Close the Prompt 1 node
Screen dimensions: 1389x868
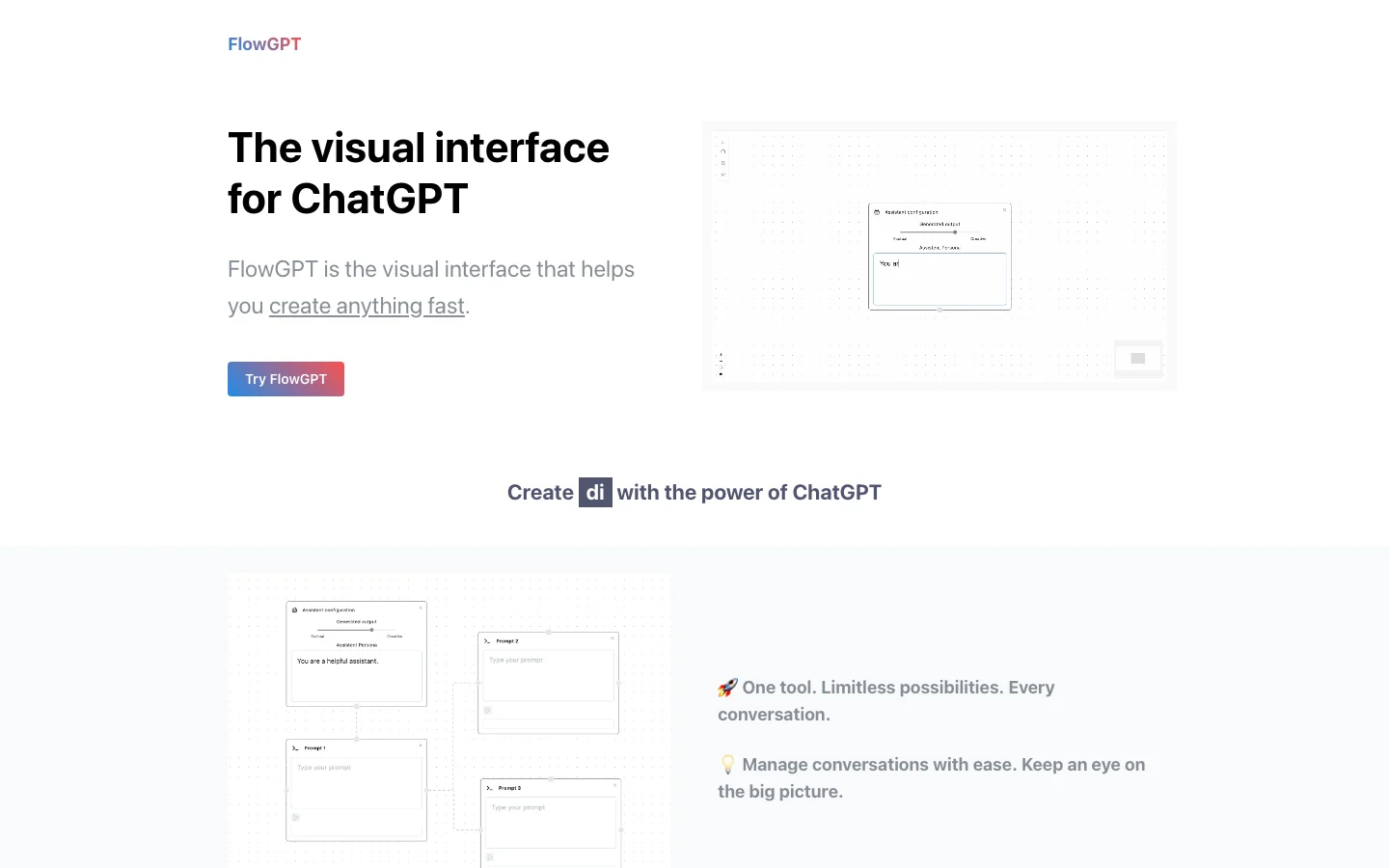tap(421, 746)
